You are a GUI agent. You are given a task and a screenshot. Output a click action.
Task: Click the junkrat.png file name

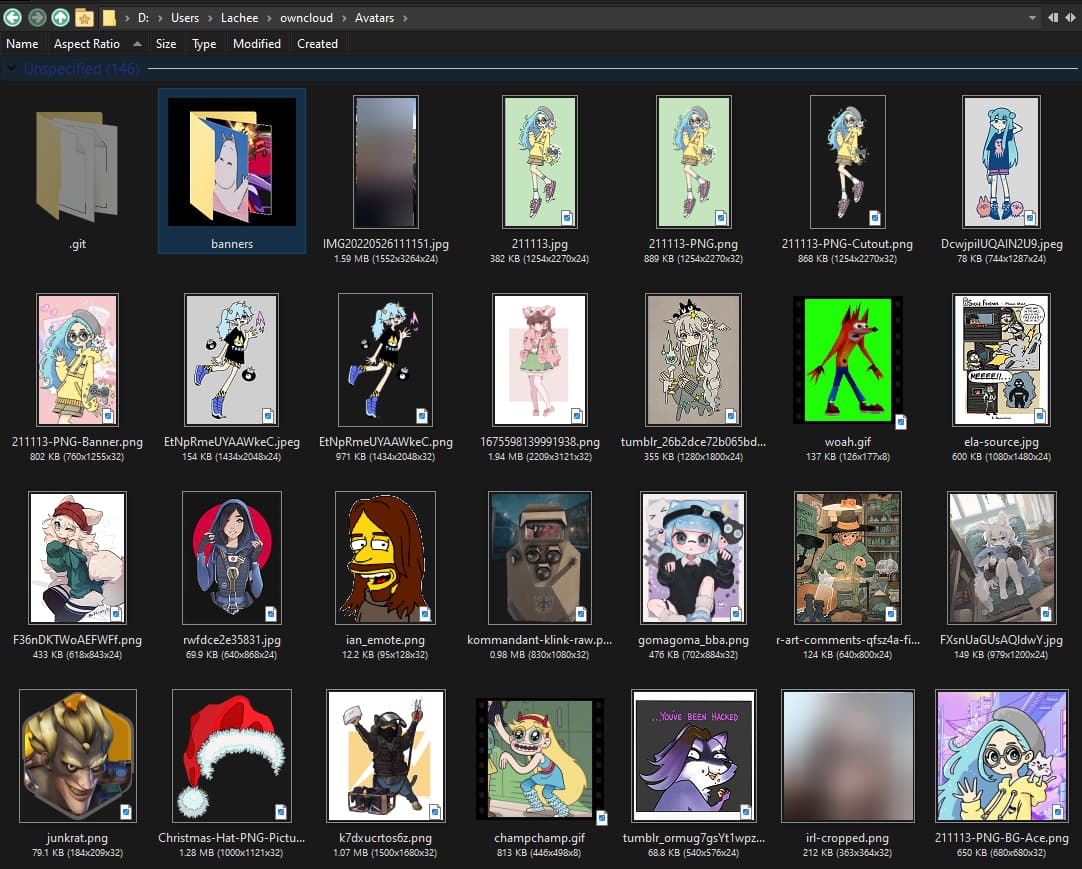click(x=77, y=838)
